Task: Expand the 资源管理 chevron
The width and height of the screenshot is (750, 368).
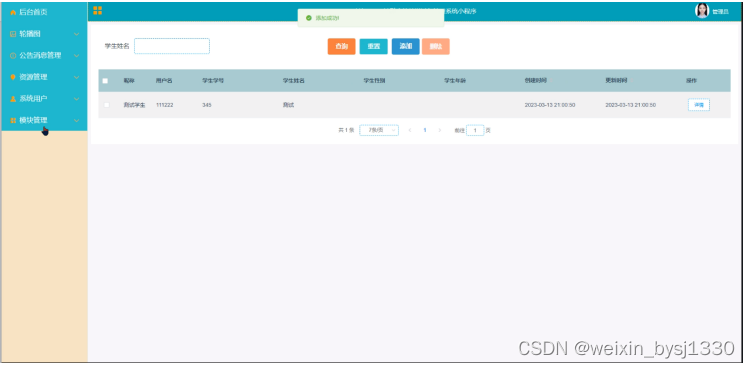Action: click(77, 77)
